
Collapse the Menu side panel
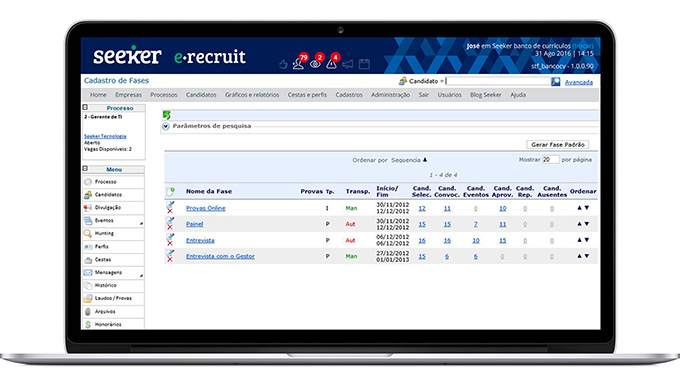click(85, 168)
